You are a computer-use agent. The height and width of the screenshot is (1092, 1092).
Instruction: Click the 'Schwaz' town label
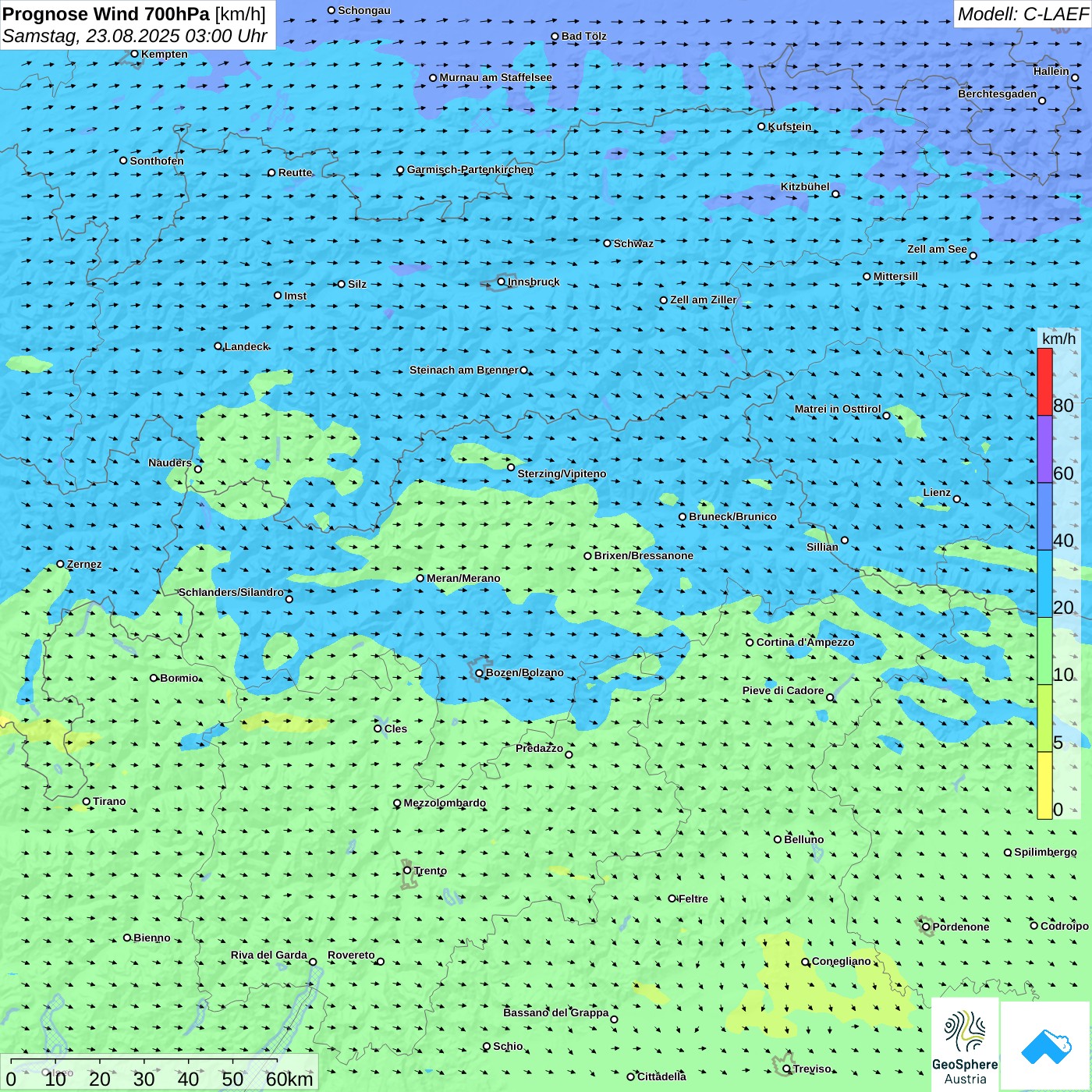coord(633,243)
